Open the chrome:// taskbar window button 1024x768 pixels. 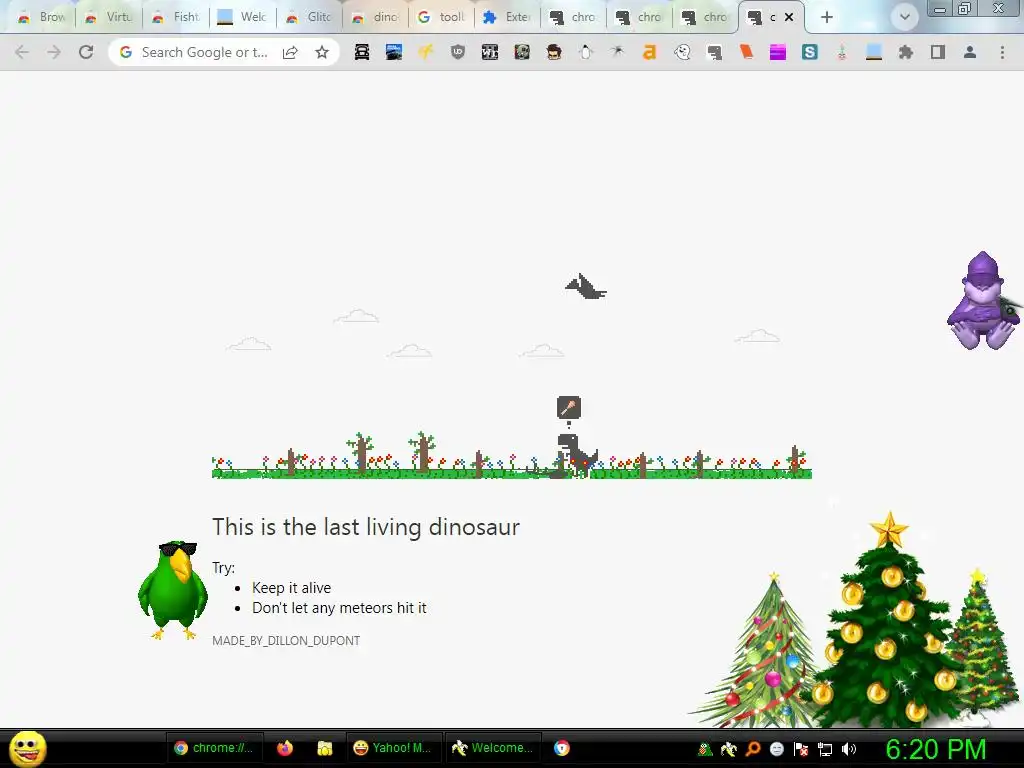(214, 748)
